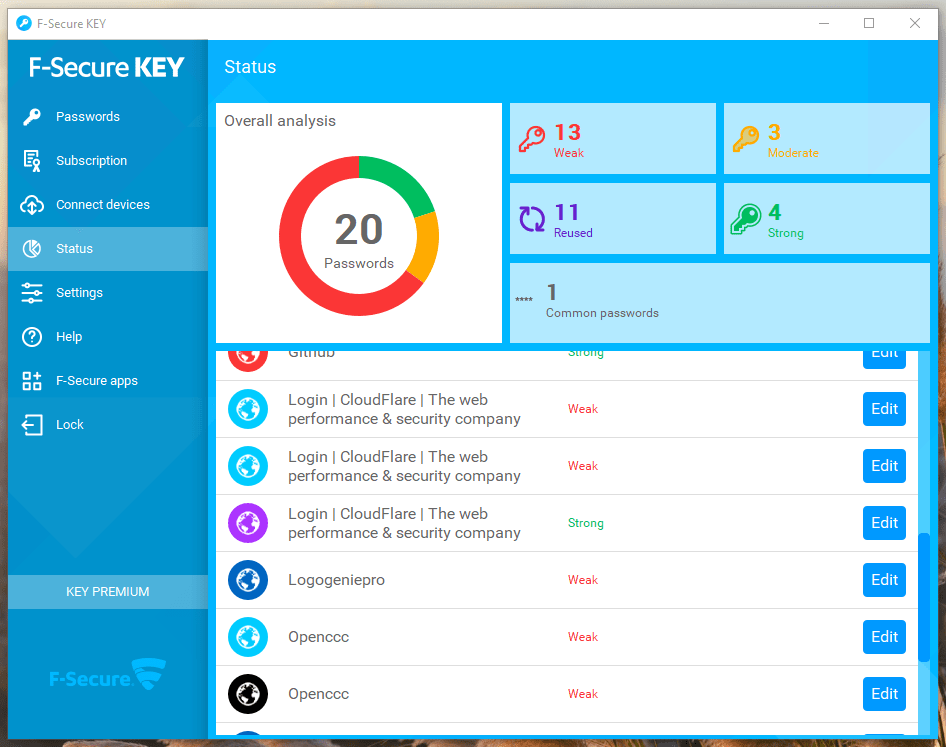Click the Common passwords asterisks icon
The height and width of the screenshot is (747, 946).
[524, 299]
